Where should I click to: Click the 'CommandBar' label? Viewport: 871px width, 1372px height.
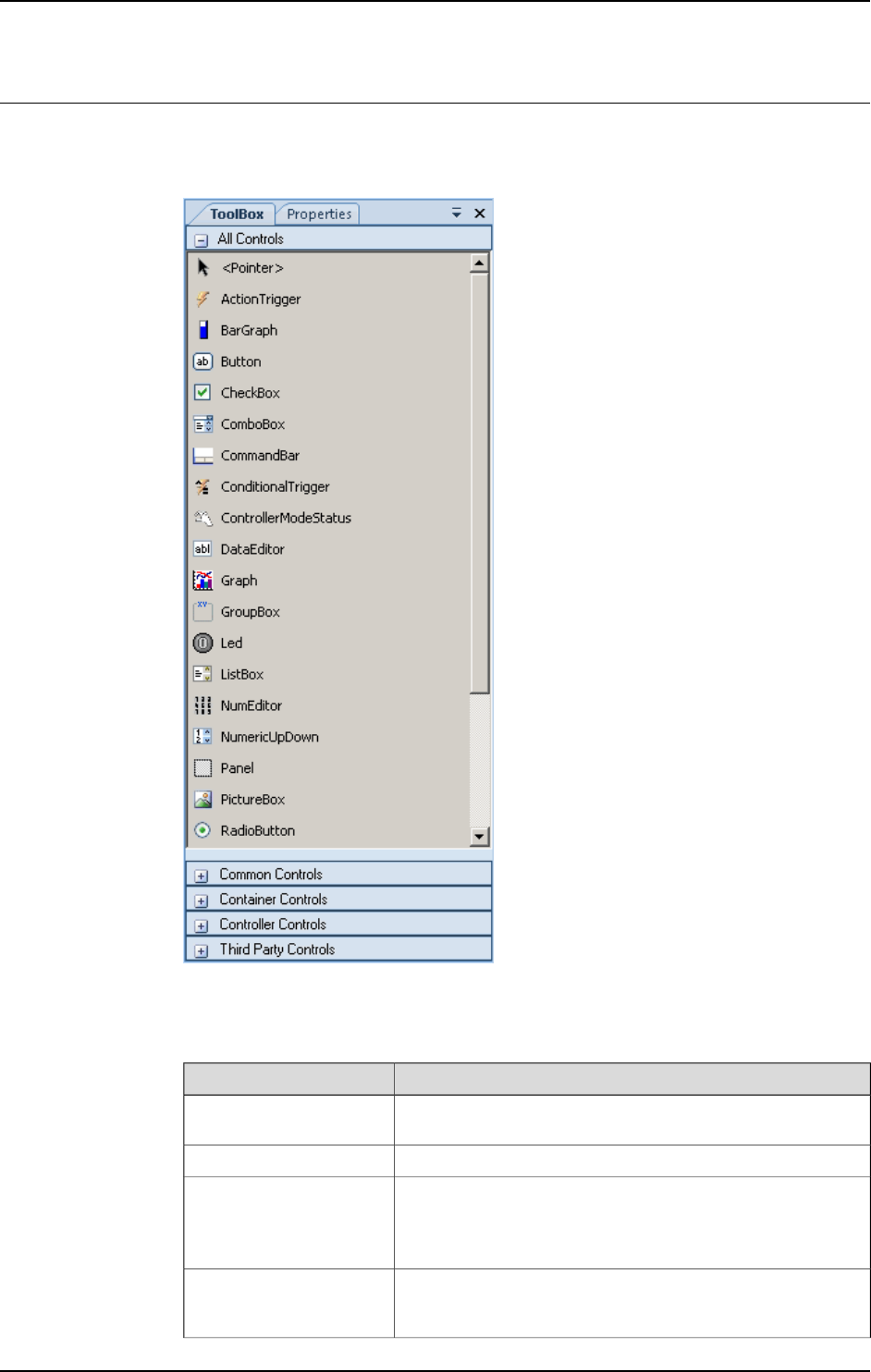click(x=260, y=456)
